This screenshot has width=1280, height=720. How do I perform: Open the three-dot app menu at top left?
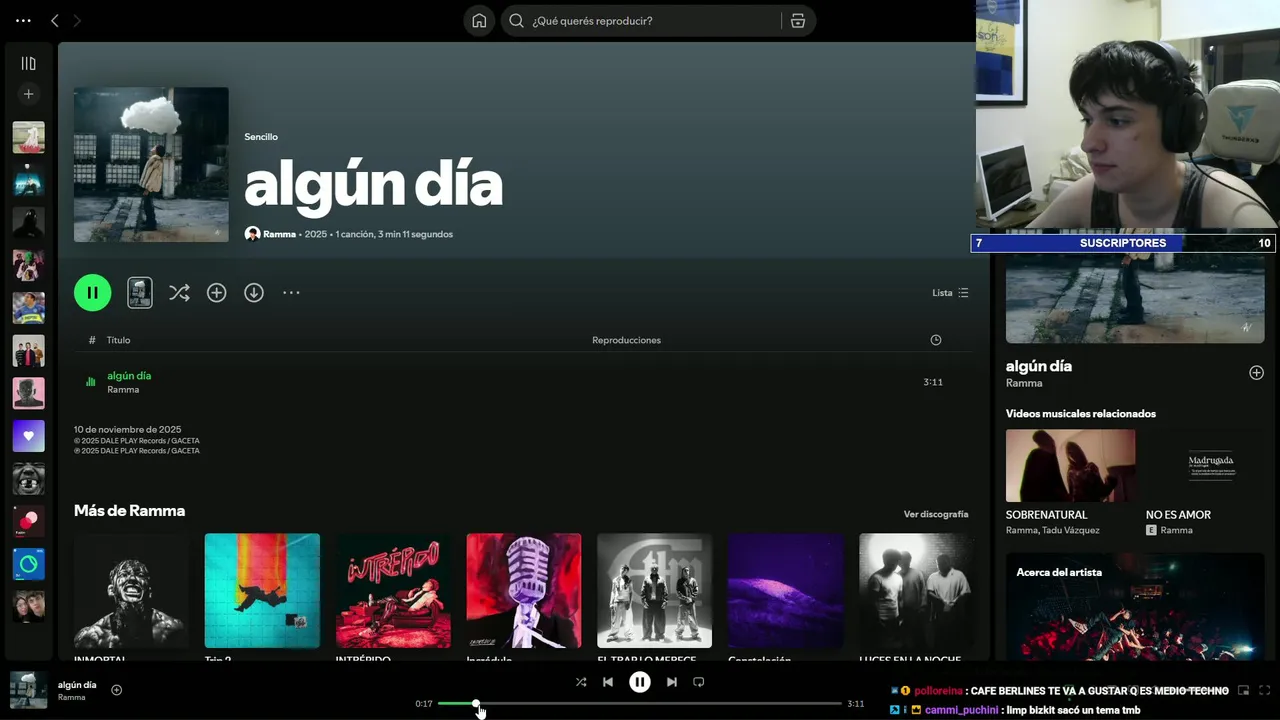23,21
